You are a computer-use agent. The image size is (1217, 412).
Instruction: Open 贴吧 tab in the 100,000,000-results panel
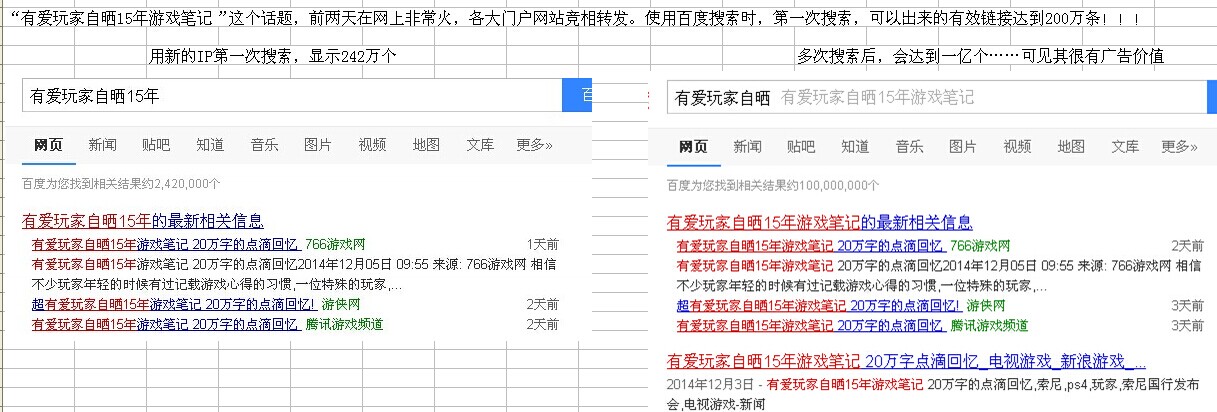(x=801, y=146)
